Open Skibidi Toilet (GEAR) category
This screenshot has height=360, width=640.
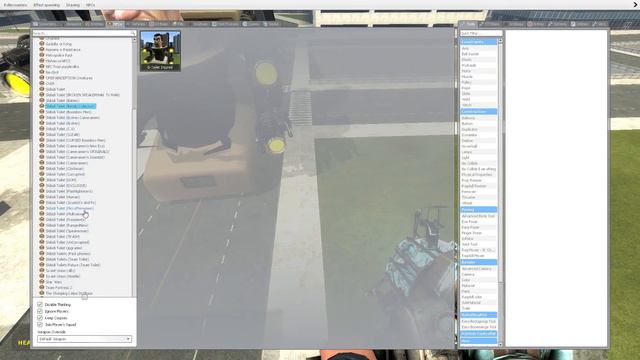click(62, 134)
